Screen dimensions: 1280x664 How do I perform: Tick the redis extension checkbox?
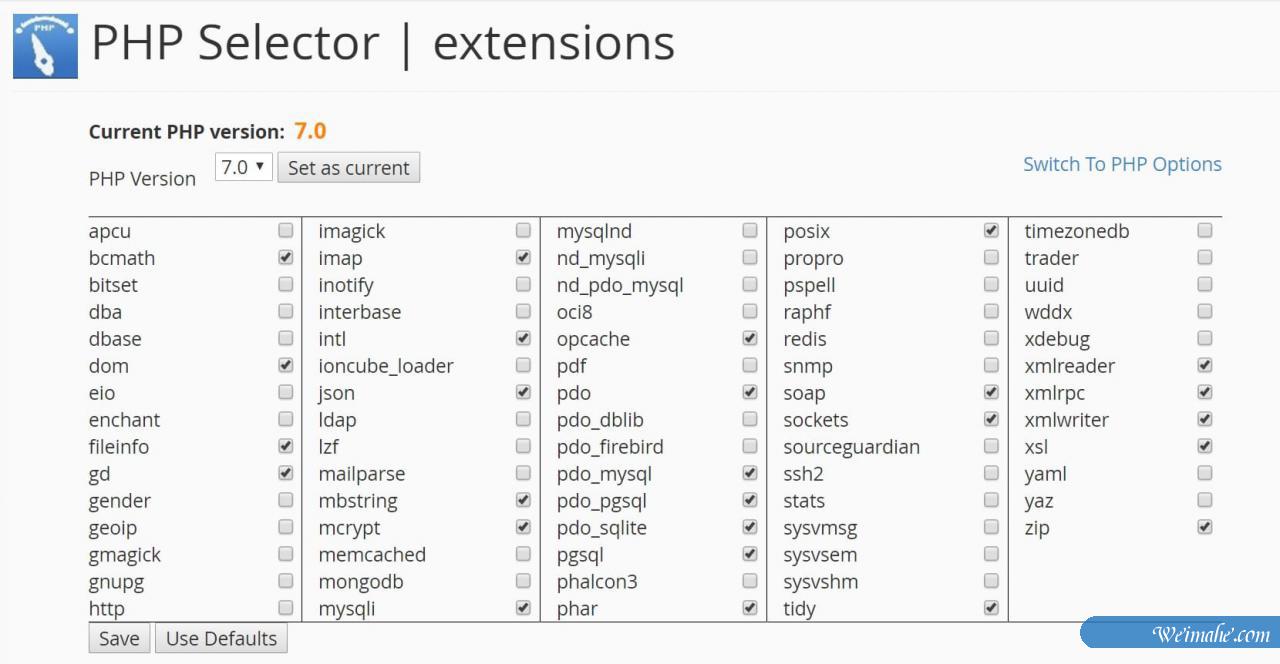991,339
